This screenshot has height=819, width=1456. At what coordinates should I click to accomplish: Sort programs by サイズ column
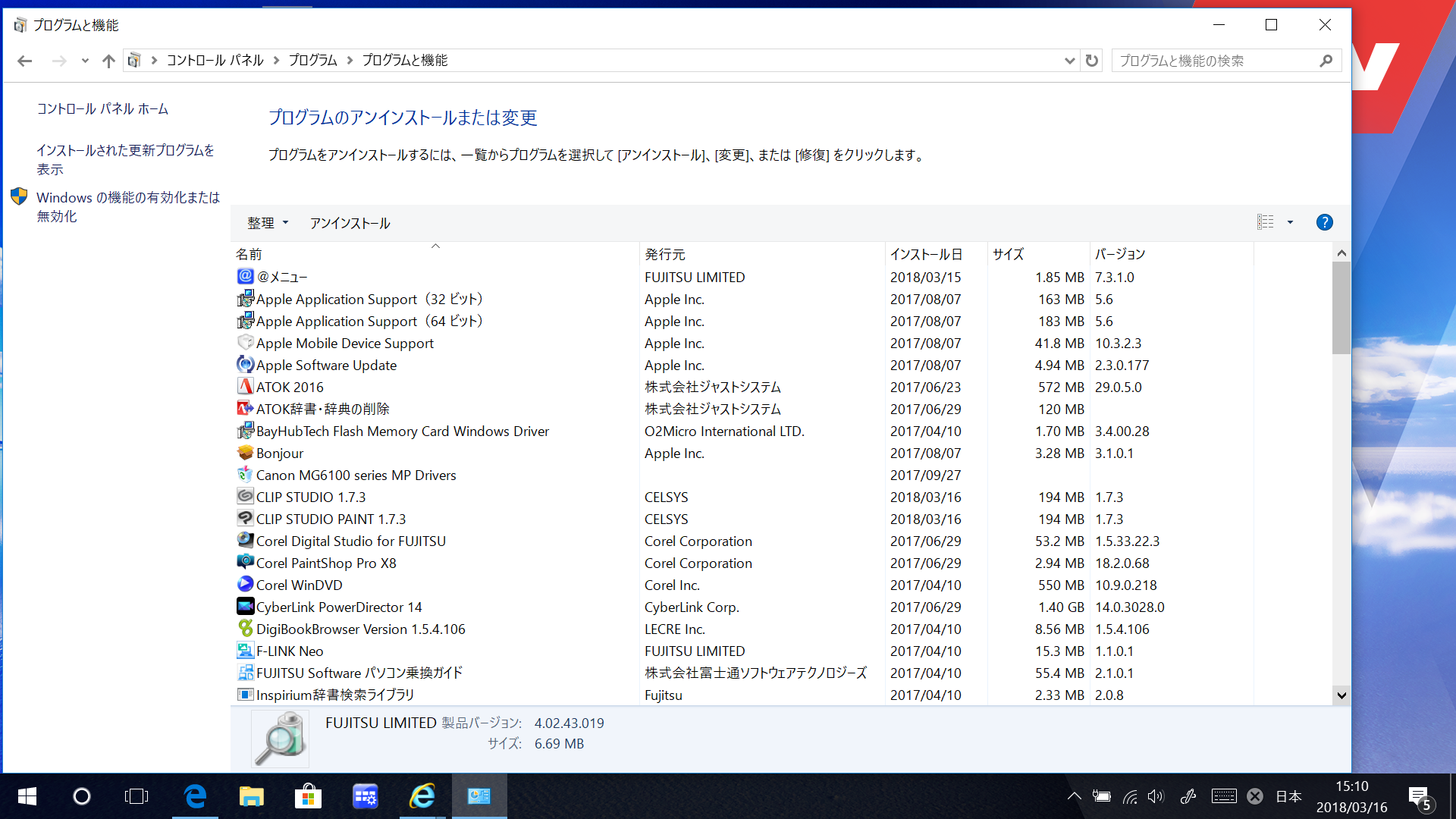coord(1009,254)
